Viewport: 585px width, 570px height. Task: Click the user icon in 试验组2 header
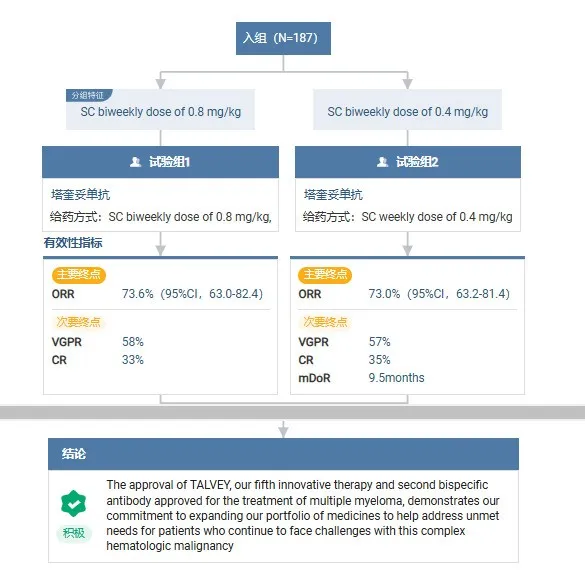[x=382, y=162]
